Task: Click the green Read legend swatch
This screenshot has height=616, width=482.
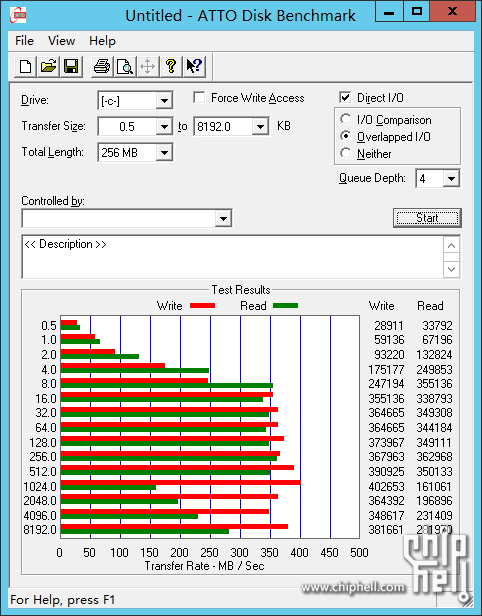Action: pyautogui.click(x=285, y=306)
